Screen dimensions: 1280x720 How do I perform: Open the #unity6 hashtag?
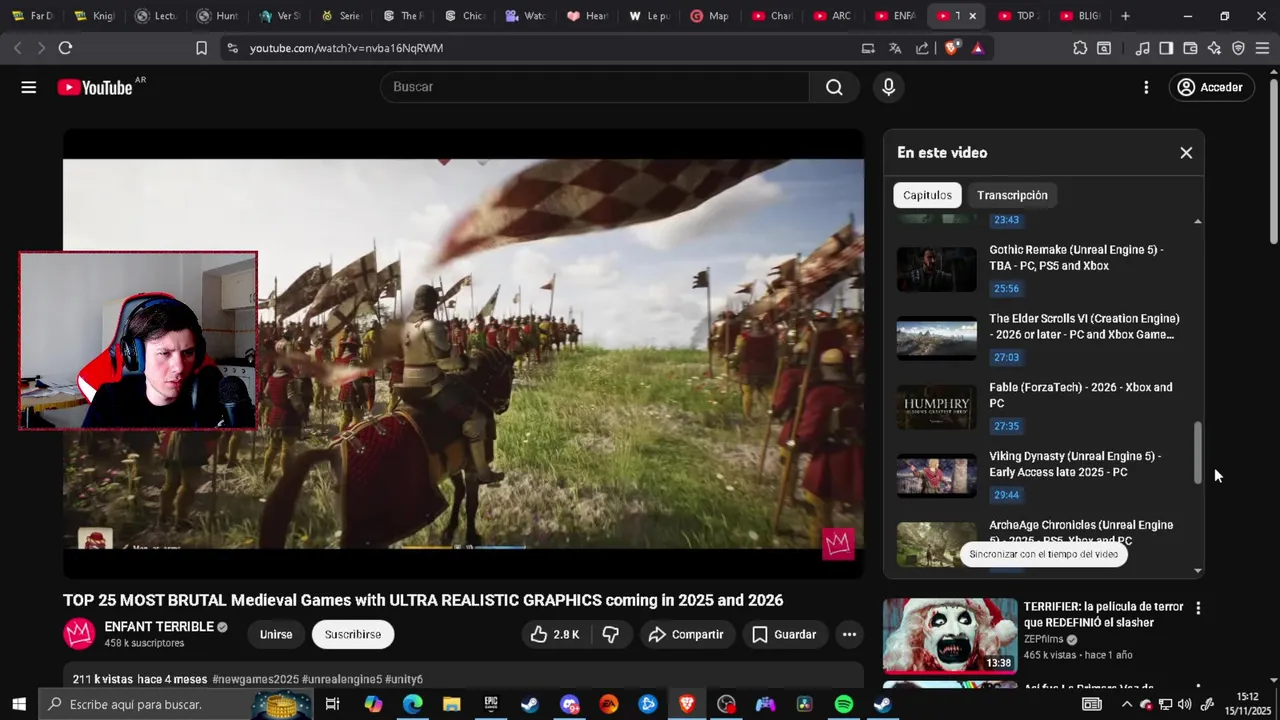tap(405, 680)
